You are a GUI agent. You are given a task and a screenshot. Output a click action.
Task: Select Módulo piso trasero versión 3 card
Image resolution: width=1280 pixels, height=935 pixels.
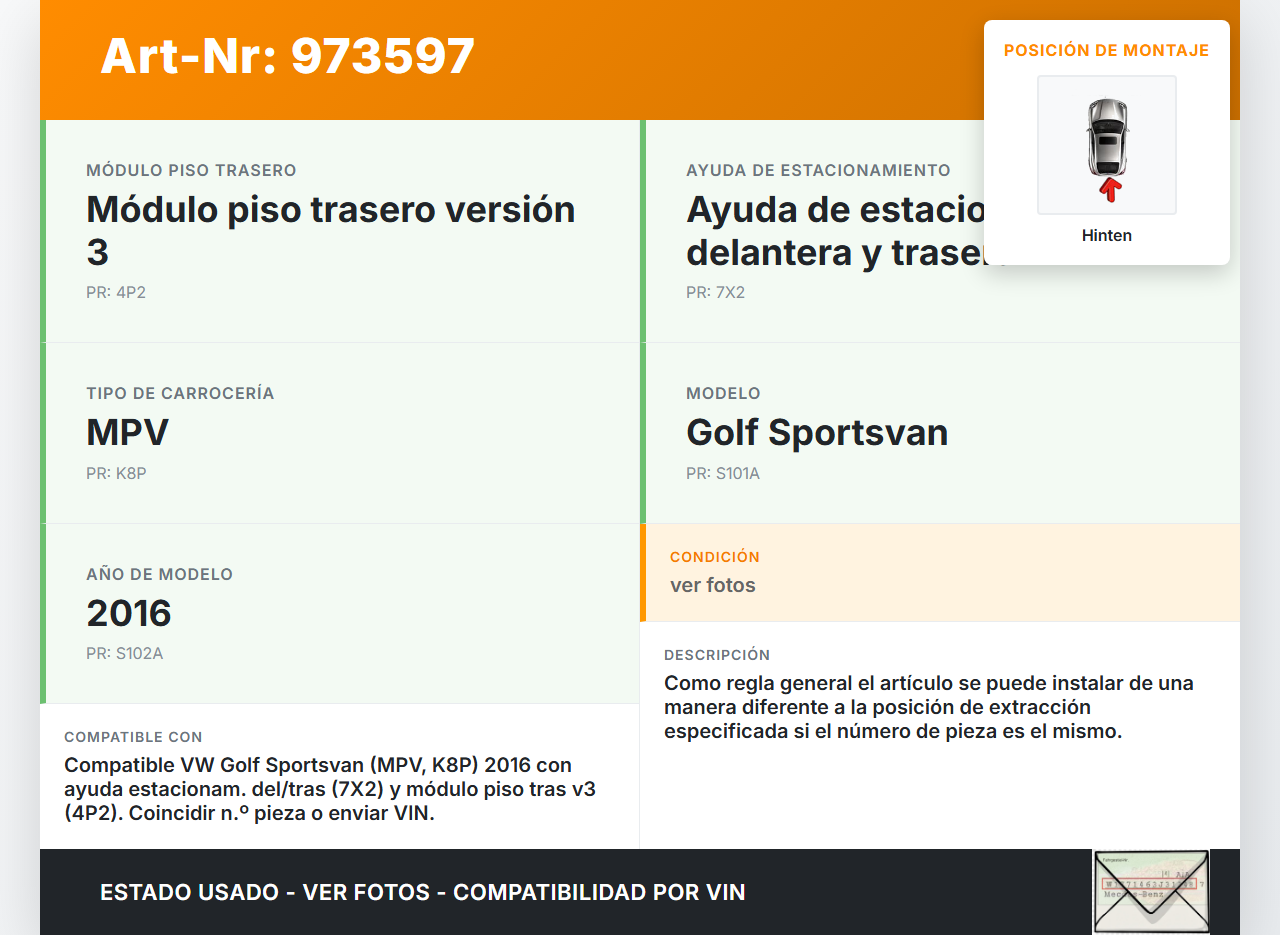(x=330, y=230)
